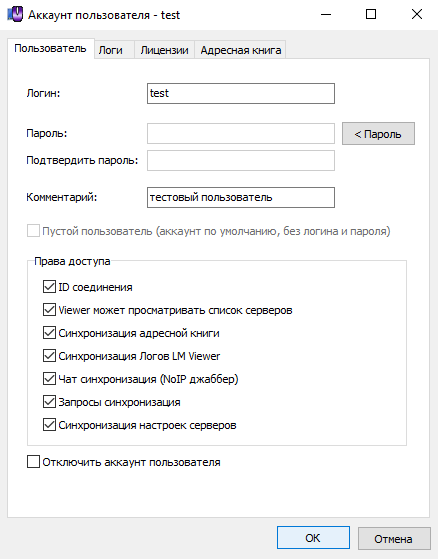Toggle Чат синхронизация (NoIP джаббер)

49,379
